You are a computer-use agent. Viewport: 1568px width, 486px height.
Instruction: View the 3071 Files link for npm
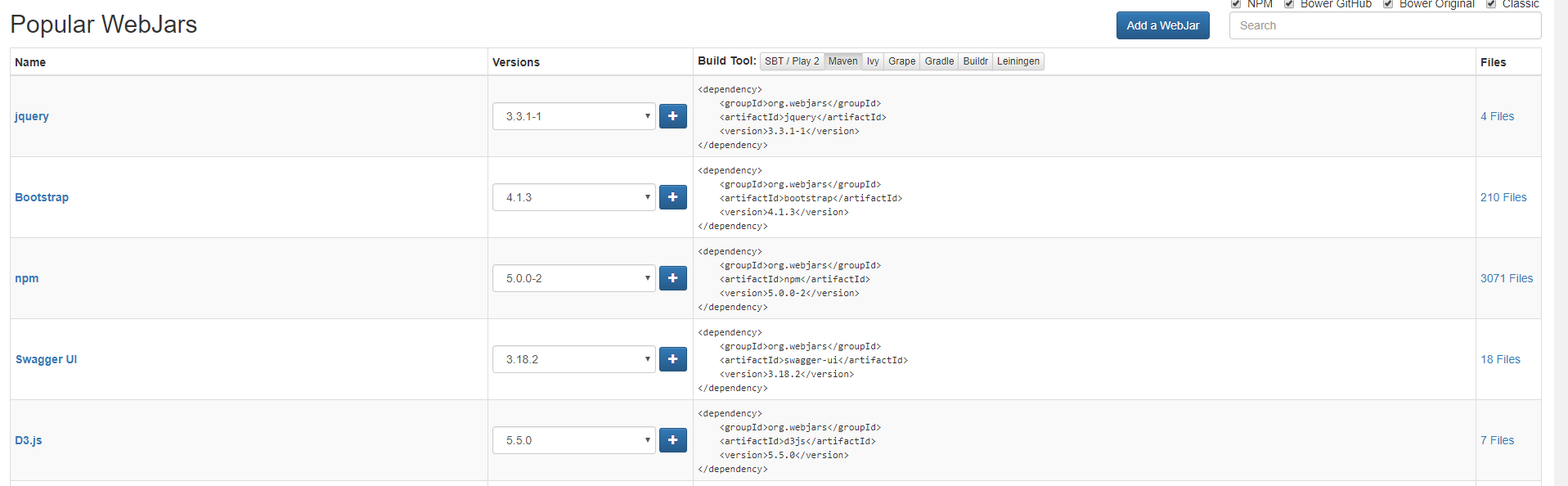1507,278
